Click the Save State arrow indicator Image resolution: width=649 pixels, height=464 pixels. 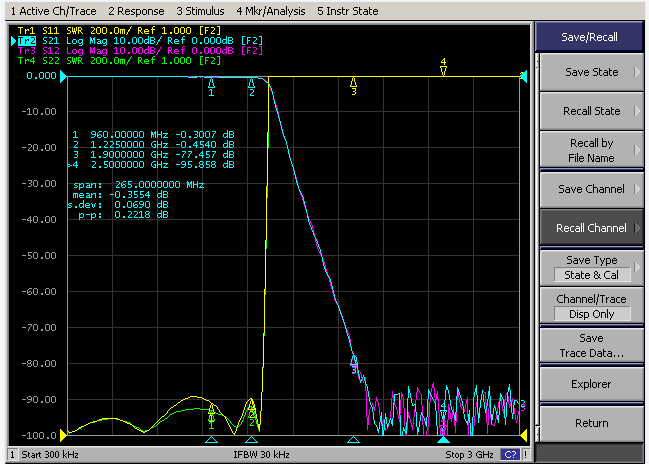637,72
